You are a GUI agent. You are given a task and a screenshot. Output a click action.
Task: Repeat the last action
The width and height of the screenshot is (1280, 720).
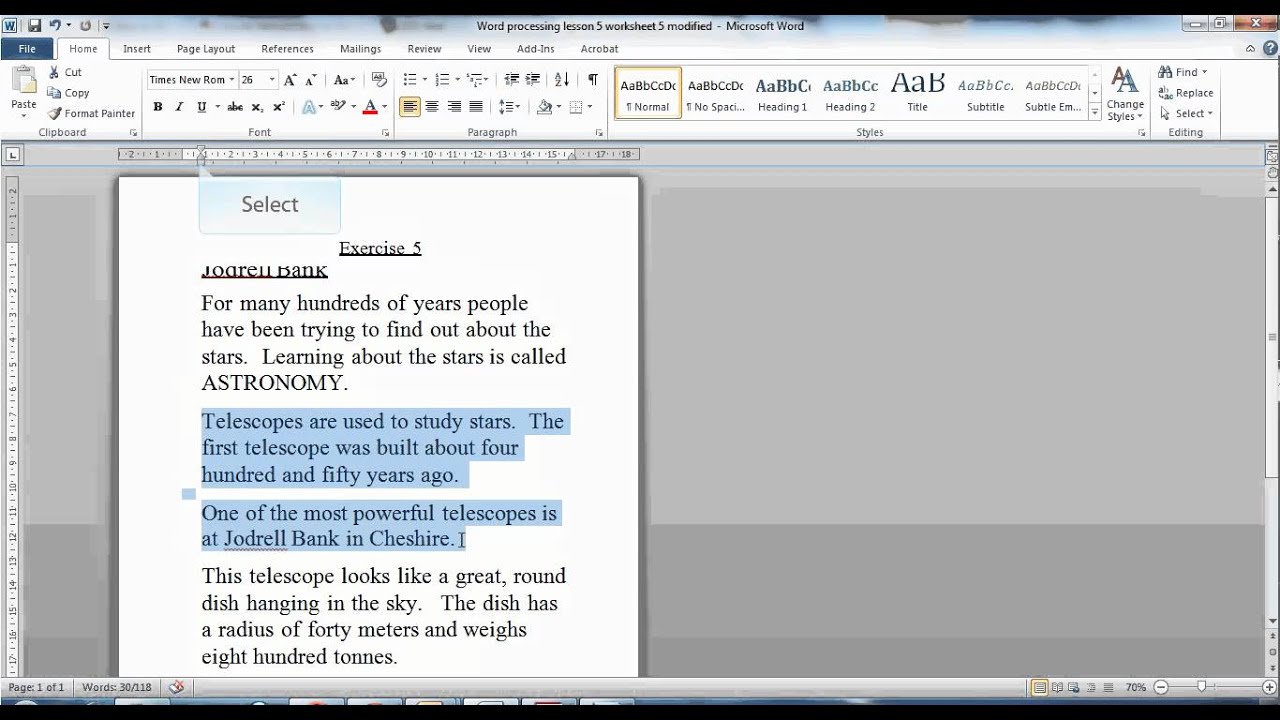coord(85,25)
